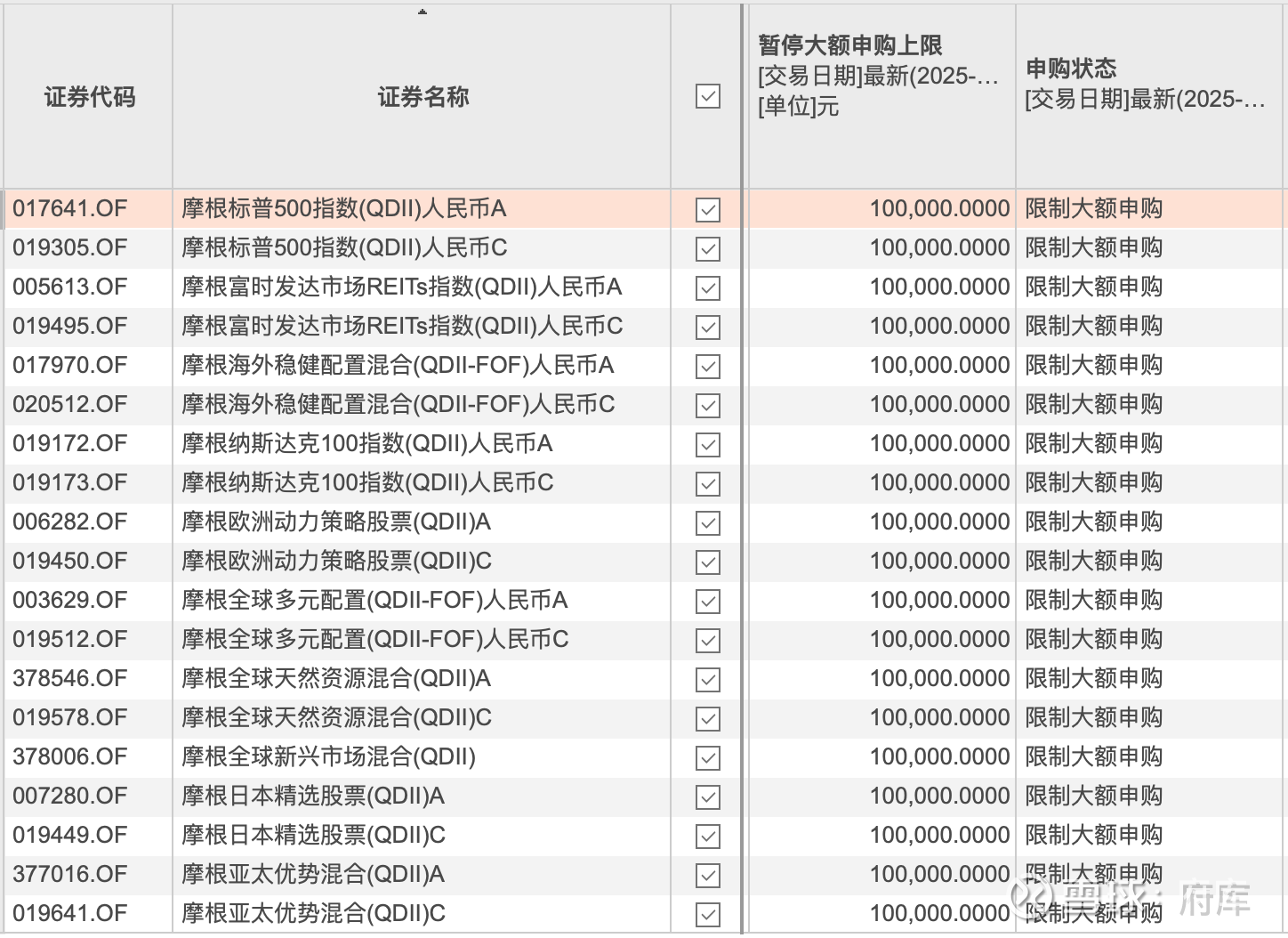Toggle checkbox for 摩根日本精选股票(QDII)A

coord(705,796)
